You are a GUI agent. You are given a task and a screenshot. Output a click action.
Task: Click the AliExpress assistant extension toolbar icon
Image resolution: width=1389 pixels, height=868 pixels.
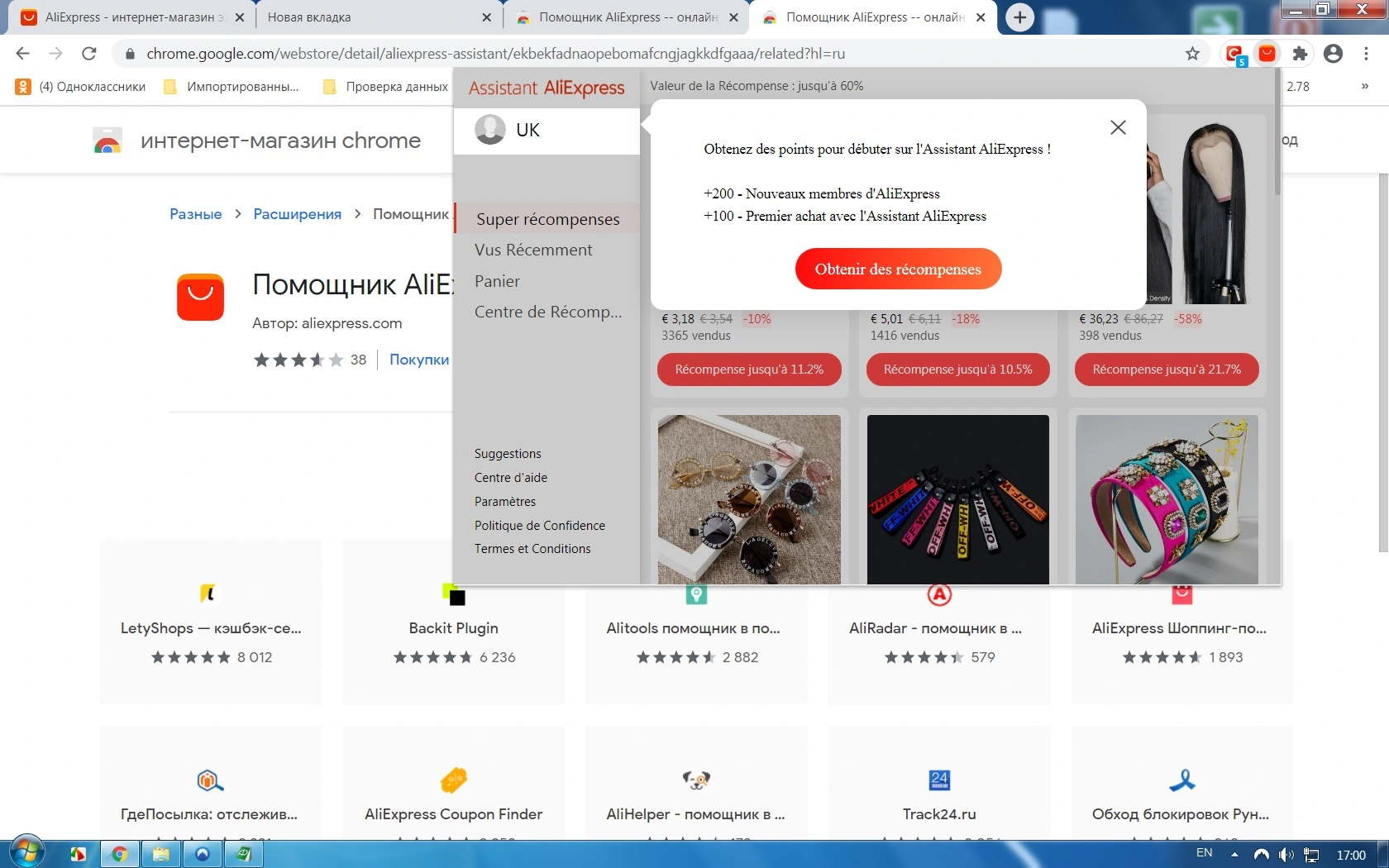point(1267,54)
